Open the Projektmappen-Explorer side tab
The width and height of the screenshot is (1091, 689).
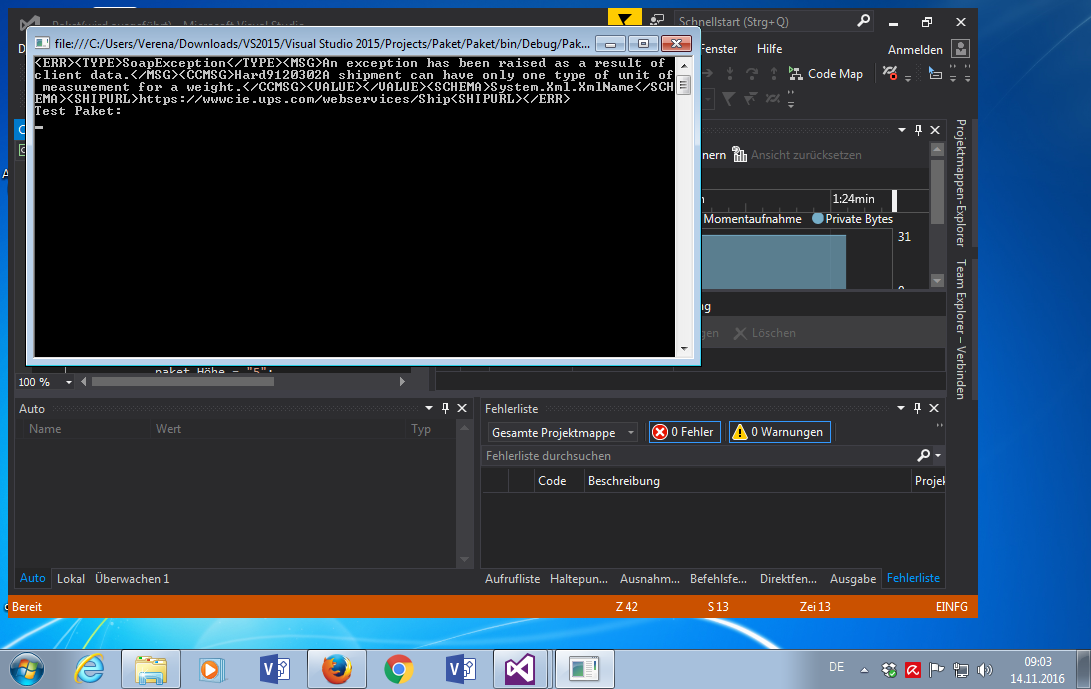(x=960, y=183)
